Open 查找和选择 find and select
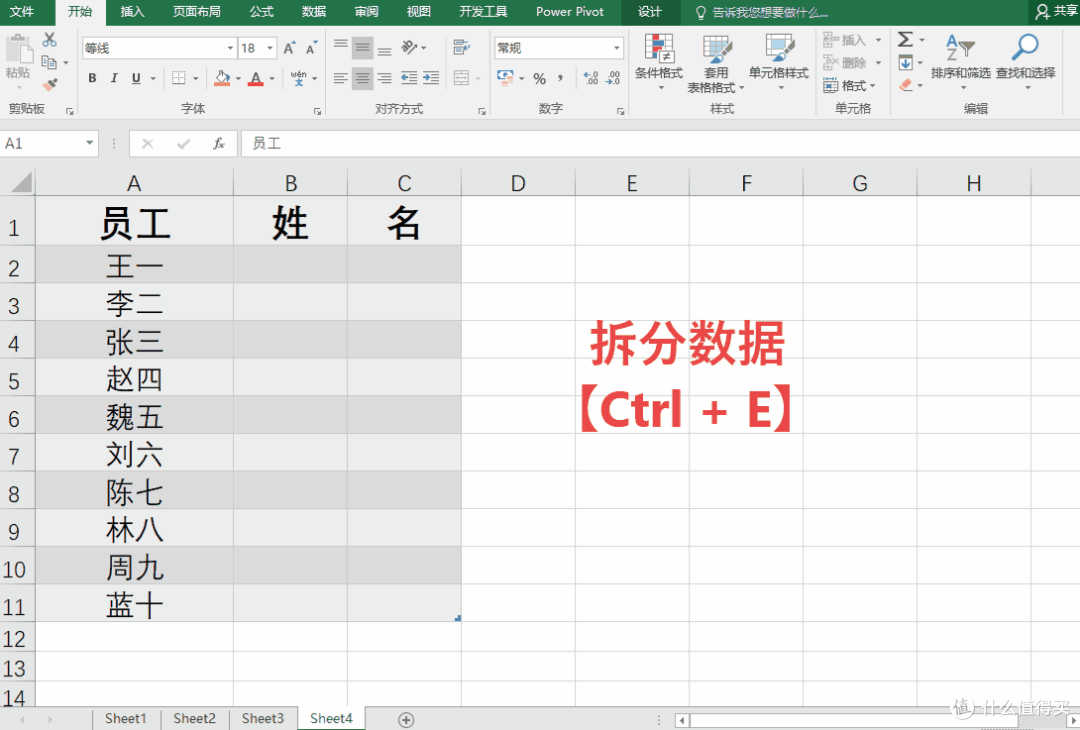 [1025, 61]
